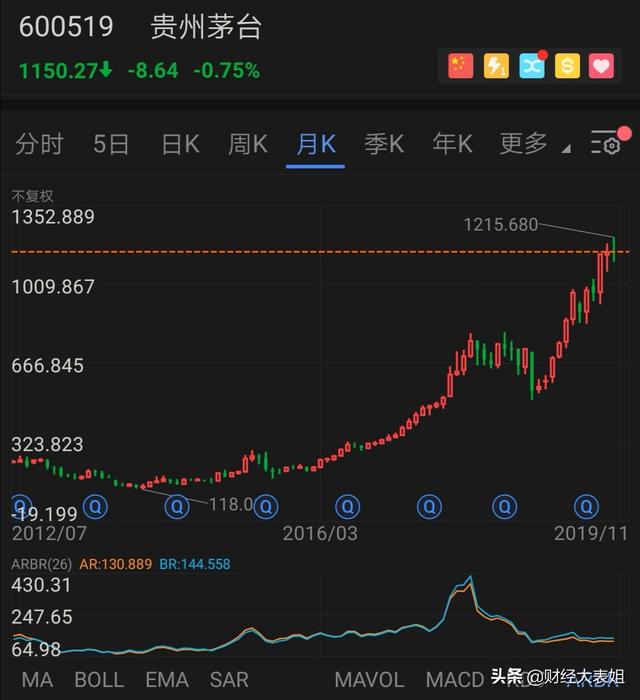Tap the yellow dollar sign icon
This screenshot has width=640, height=700.
[567, 66]
